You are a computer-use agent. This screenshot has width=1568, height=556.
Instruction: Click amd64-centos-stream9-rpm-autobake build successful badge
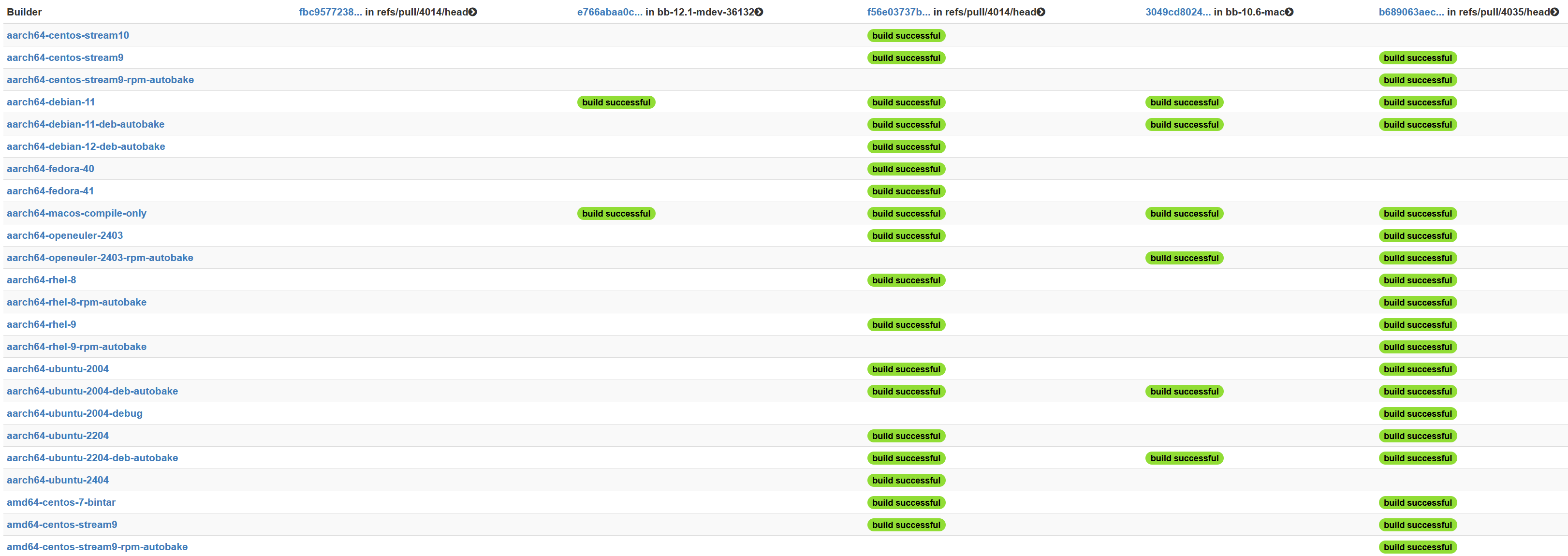tap(1418, 547)
